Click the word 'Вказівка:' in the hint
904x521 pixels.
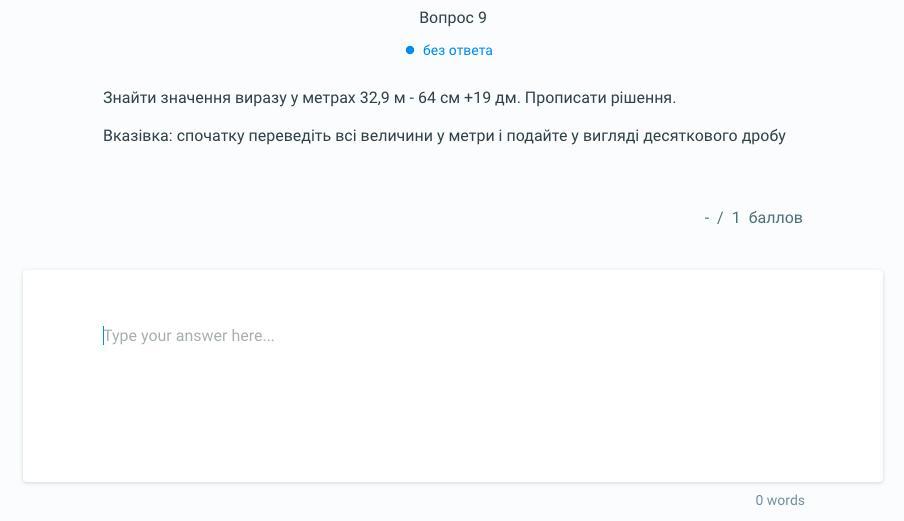point(138,136)
